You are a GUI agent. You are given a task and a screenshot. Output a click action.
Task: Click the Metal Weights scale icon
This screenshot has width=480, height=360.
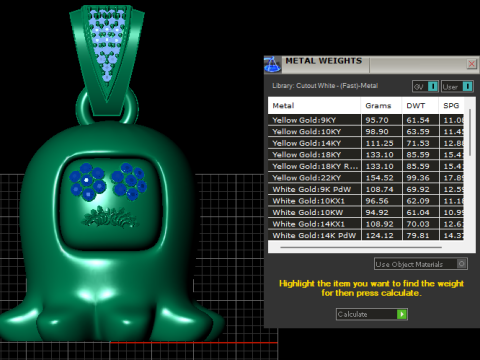click(272, 65)
